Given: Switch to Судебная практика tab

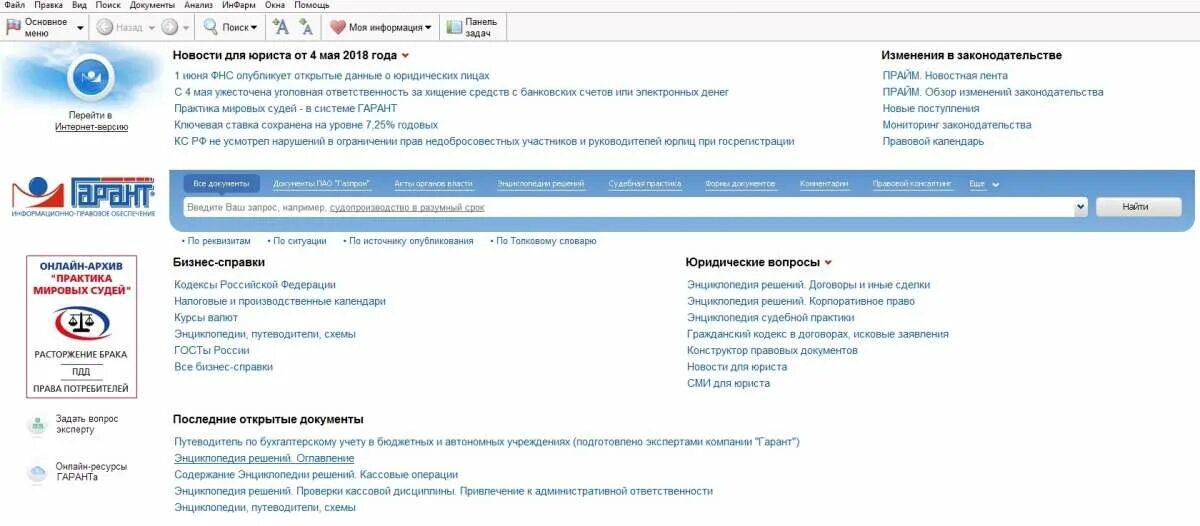Looking at the screenshot, I should [645, 184].
